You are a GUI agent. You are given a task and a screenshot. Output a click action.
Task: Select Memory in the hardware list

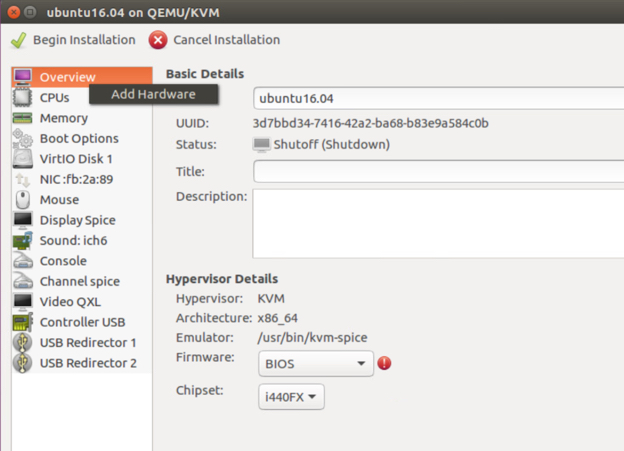tap(82, 118)
